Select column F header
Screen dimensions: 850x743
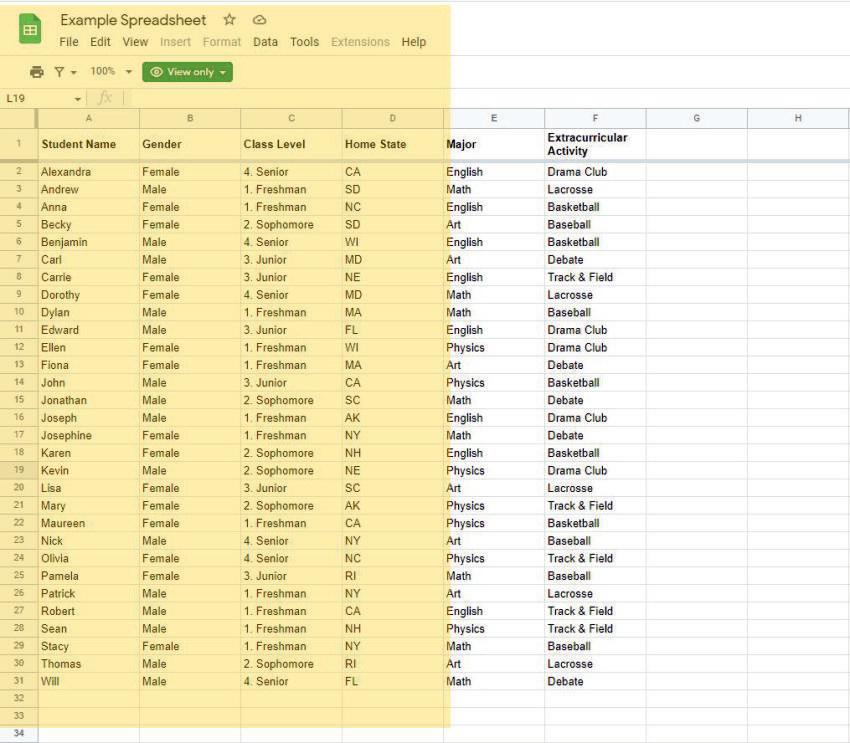click(x=595, y=118)
